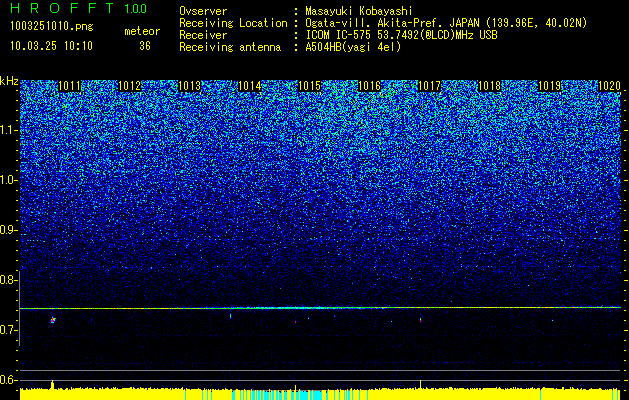Viewport: 629px width, 400px height.
Task: Click the 1018 time marker
Action: point(489,86)
